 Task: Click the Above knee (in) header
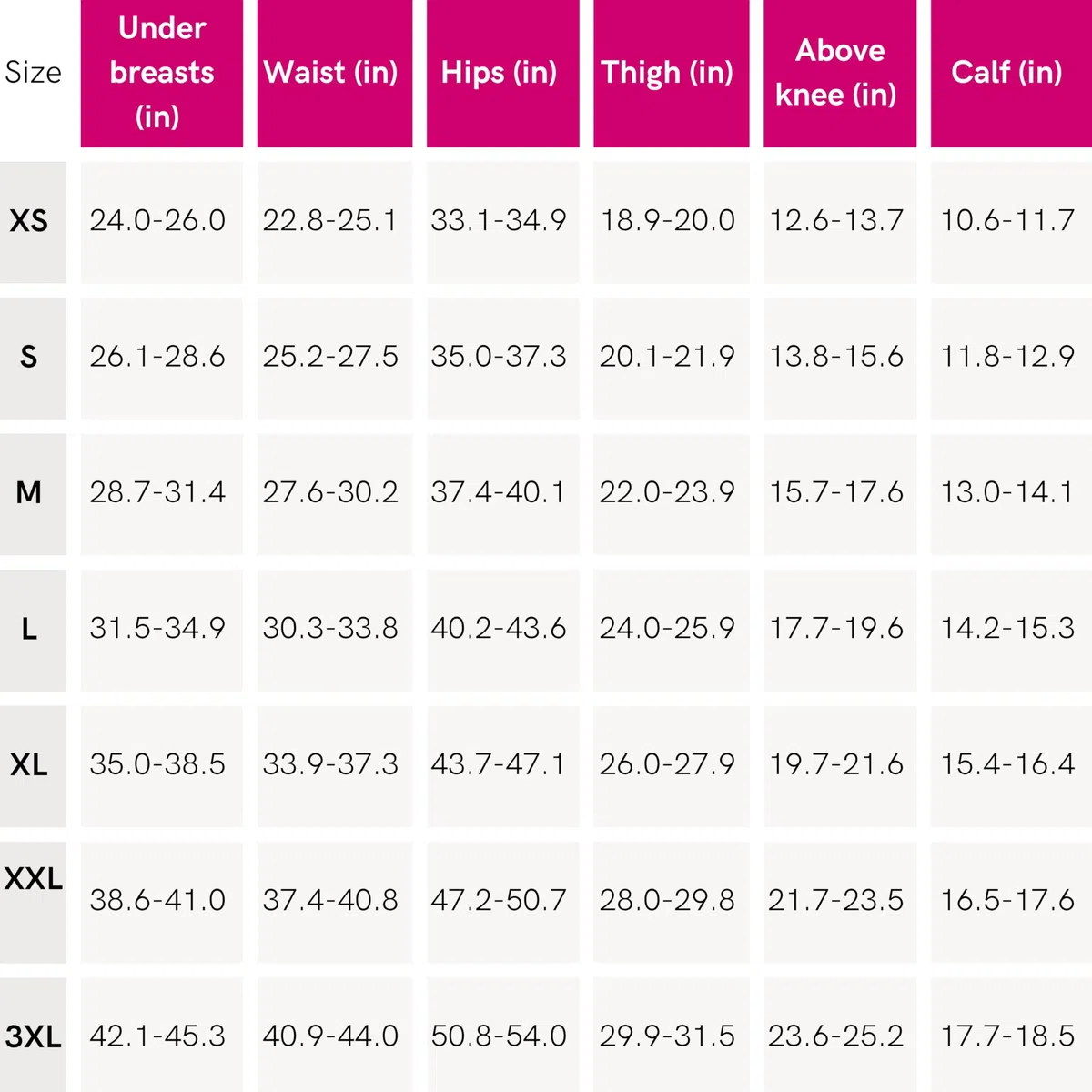pos(840,73)
